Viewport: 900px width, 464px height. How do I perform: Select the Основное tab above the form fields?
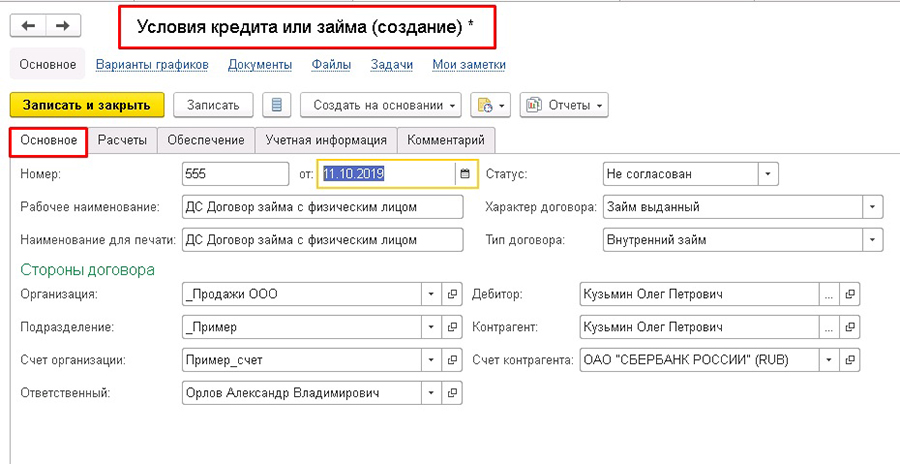click(x=48, y=140)
